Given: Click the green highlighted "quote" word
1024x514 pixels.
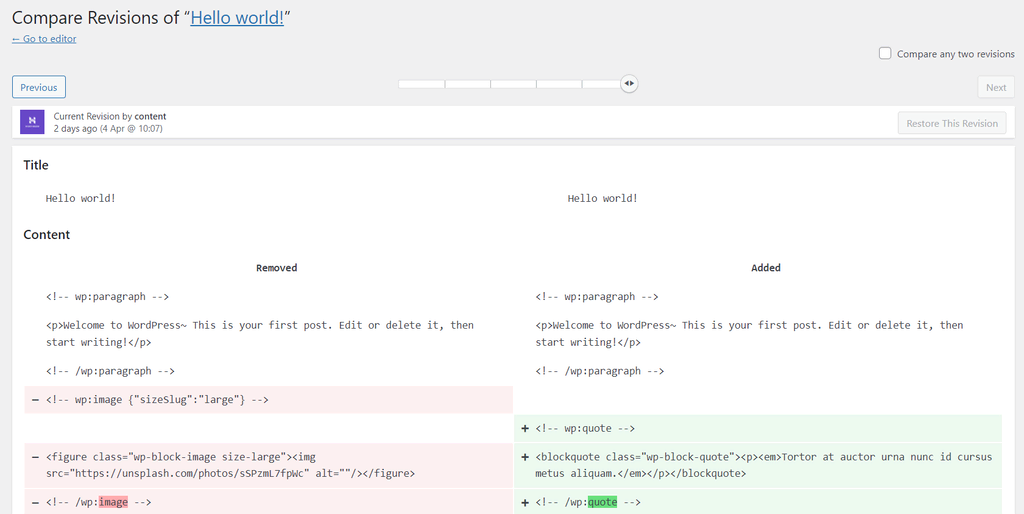Looking at the screenshot, I should (x=603, y=502).
